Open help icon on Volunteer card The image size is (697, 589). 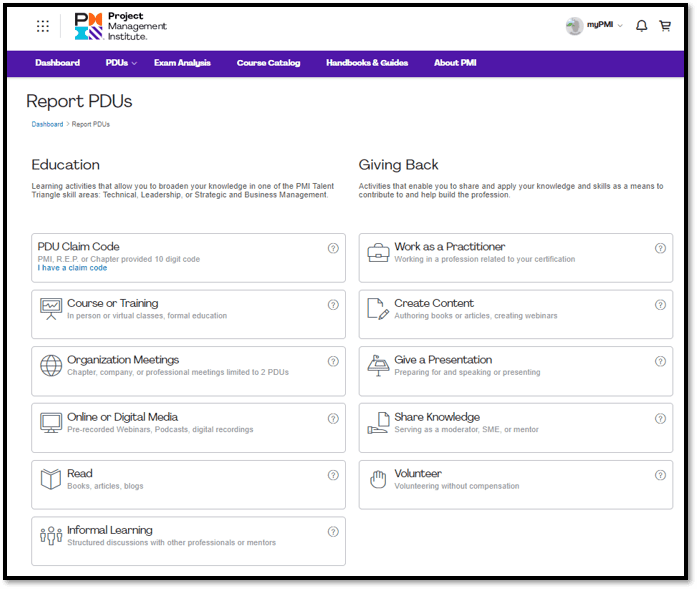pyautogui.click(x=660, y=475)
